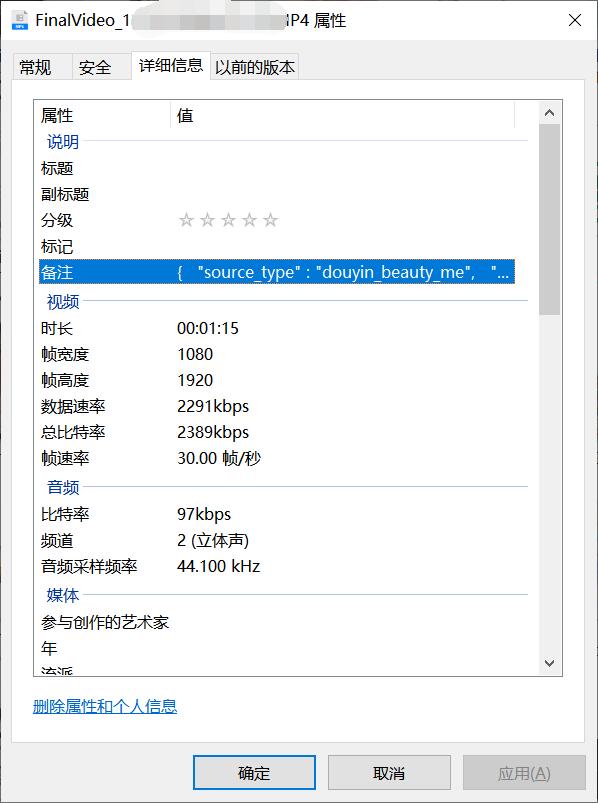
Task: Click the 标记 value field
Action: point(343,246)
